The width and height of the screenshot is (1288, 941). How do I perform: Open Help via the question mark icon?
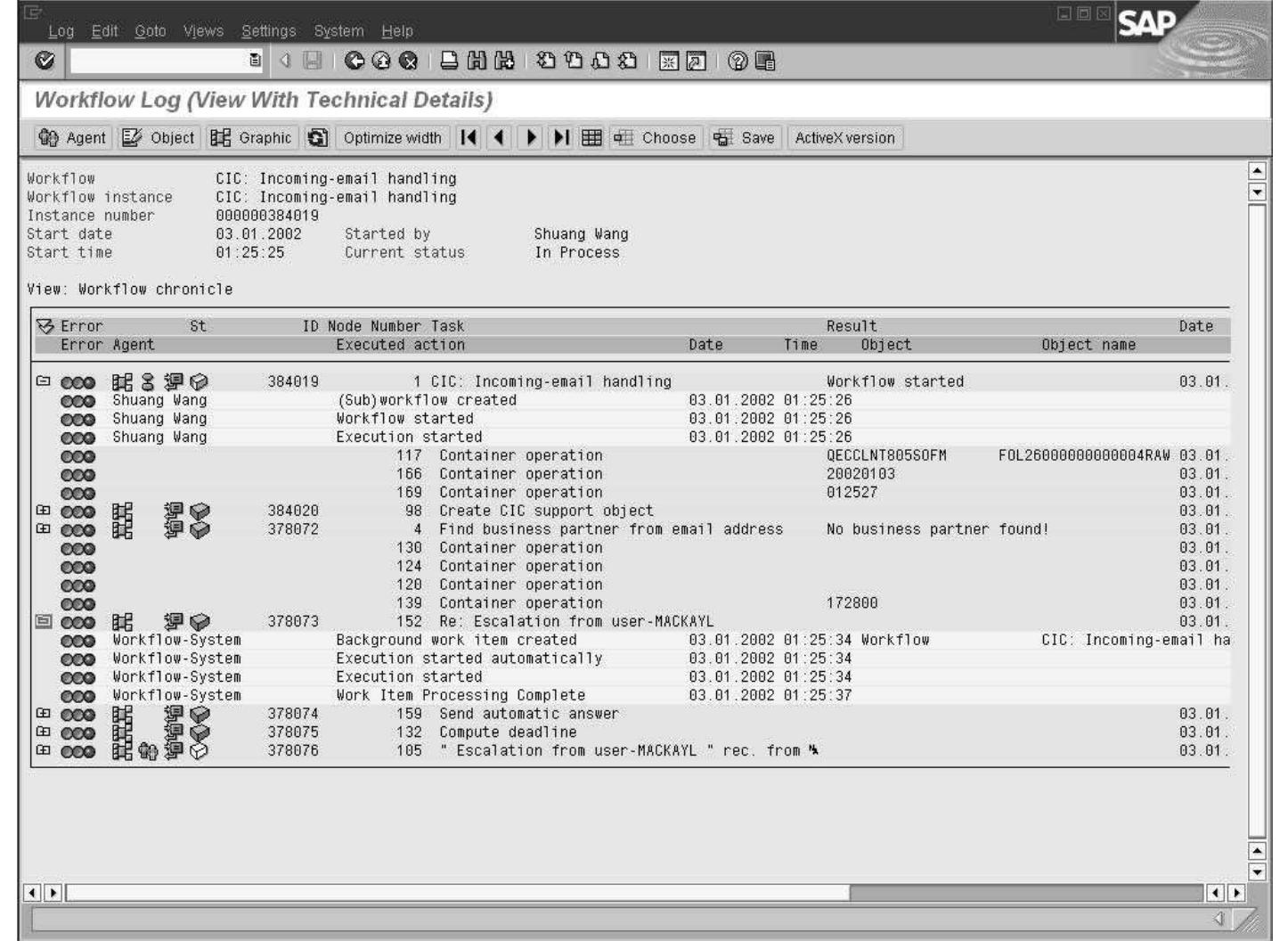(737, 61)
